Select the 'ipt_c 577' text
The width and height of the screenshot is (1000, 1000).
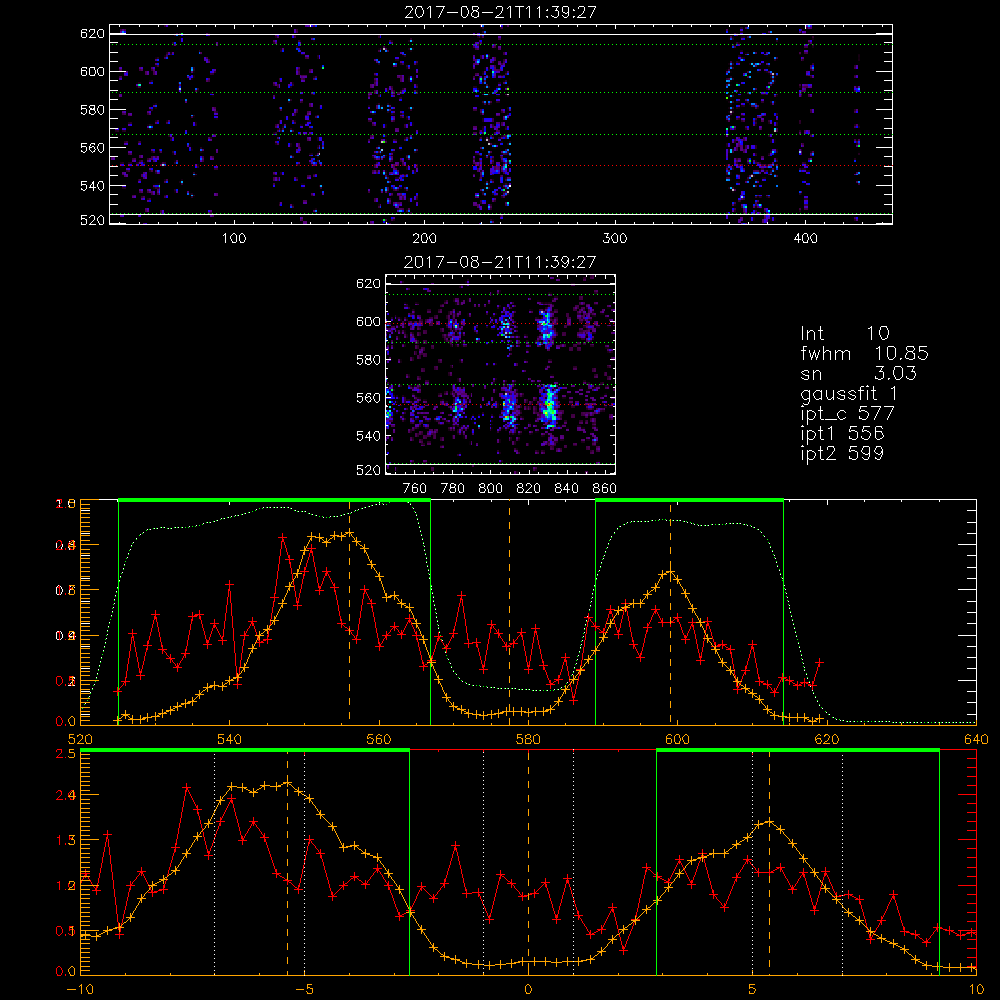pos(848,414)
